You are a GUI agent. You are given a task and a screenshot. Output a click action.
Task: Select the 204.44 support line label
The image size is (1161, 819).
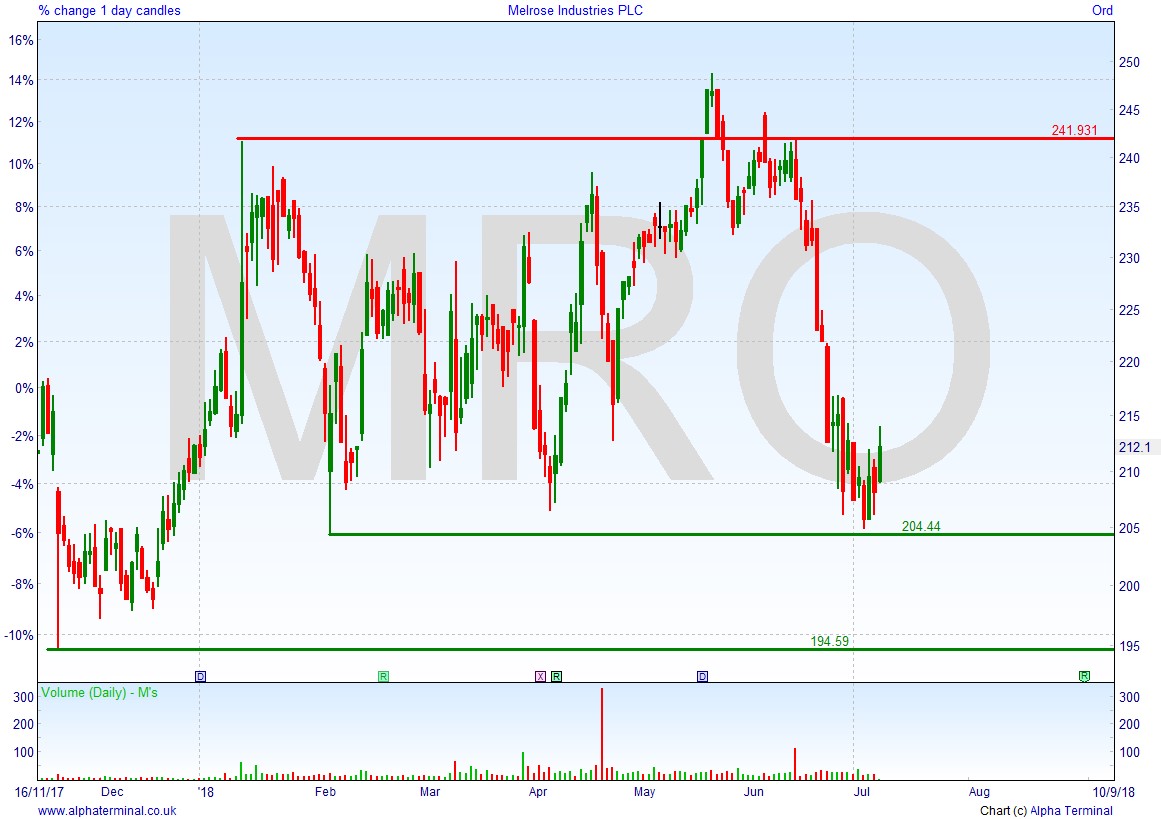[921, 526]
